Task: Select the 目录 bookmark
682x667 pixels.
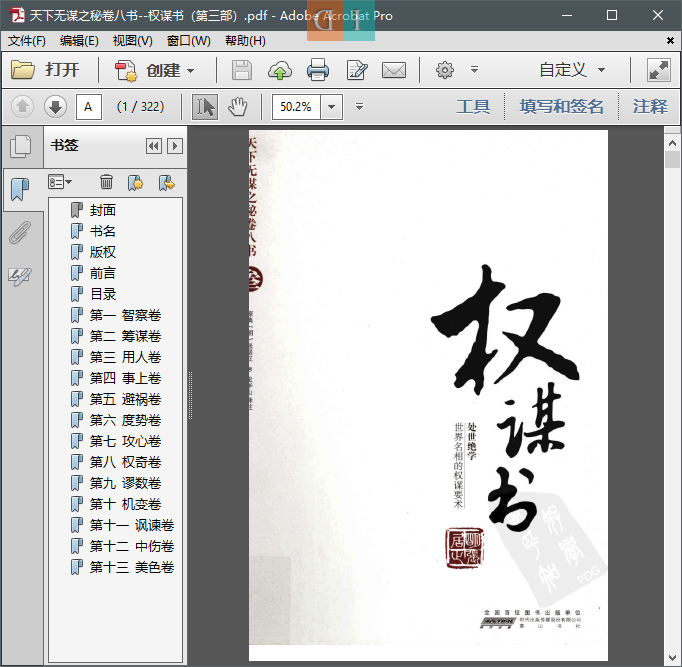Action: pyautogui.click(x=103, y=294)
